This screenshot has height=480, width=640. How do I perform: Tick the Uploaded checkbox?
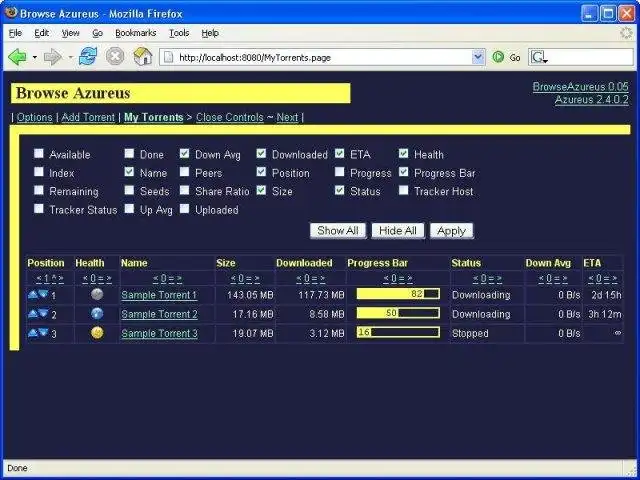(x=184, y=209)
